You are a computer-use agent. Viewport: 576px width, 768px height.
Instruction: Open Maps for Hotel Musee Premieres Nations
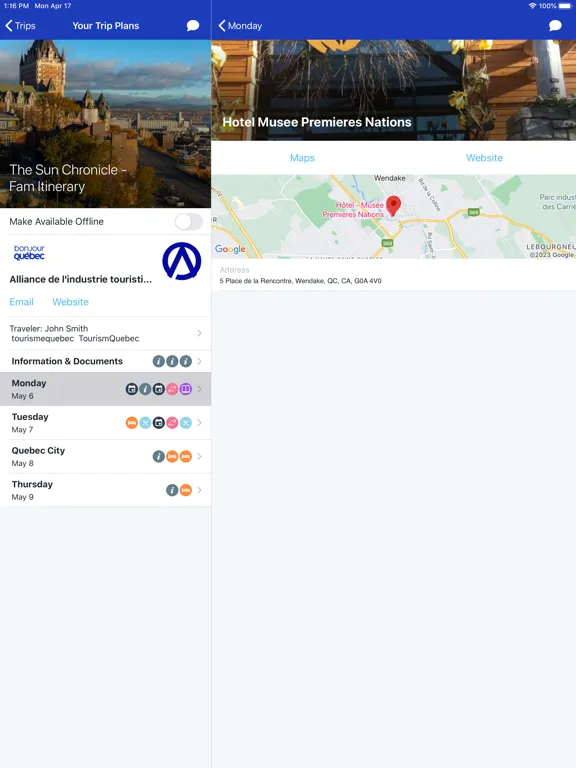tap(302, 158)
